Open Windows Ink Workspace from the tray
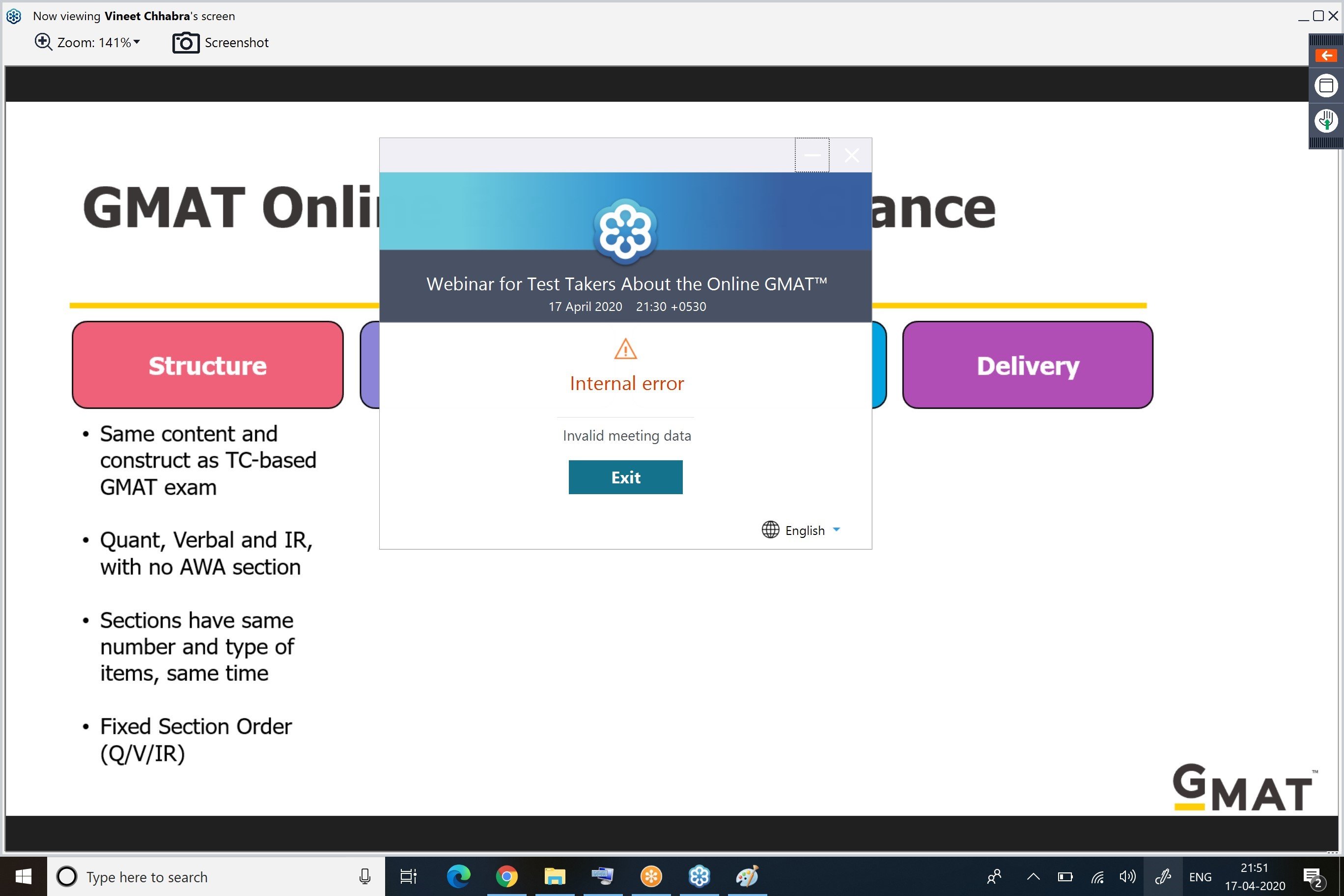The height and width of the screenshot is (896, 1344). pyautogui.click(x=1163, y=876)
